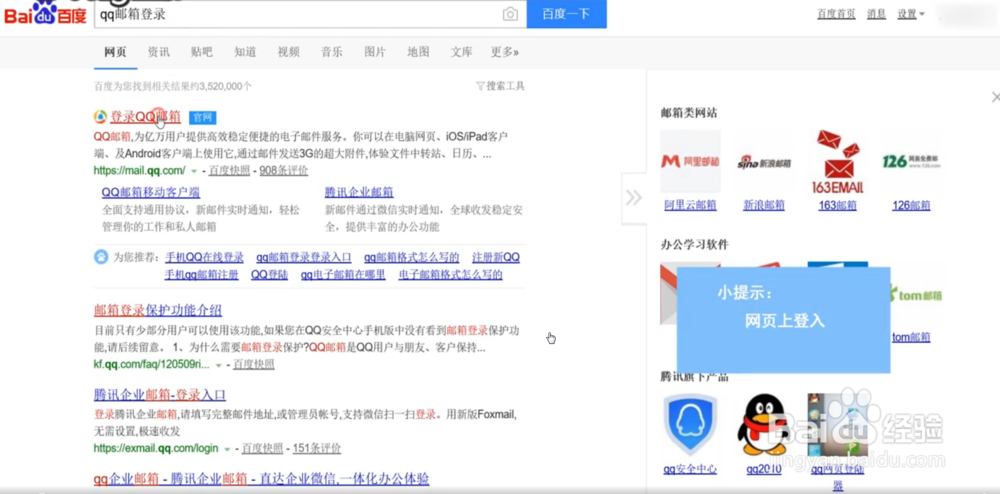Viewport: 1000px width, 494px height.
Task: Open the QQ邮箱移动客户端 link
Action: point(151,193)
